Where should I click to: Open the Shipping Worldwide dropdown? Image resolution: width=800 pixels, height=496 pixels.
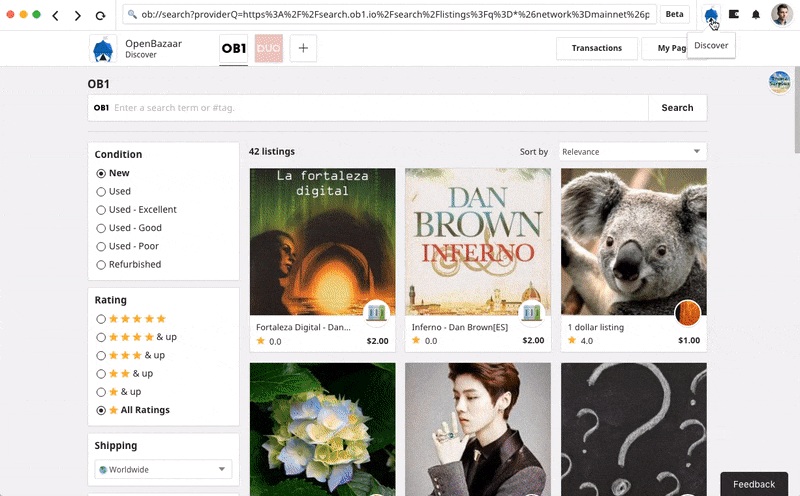(163, 469)
